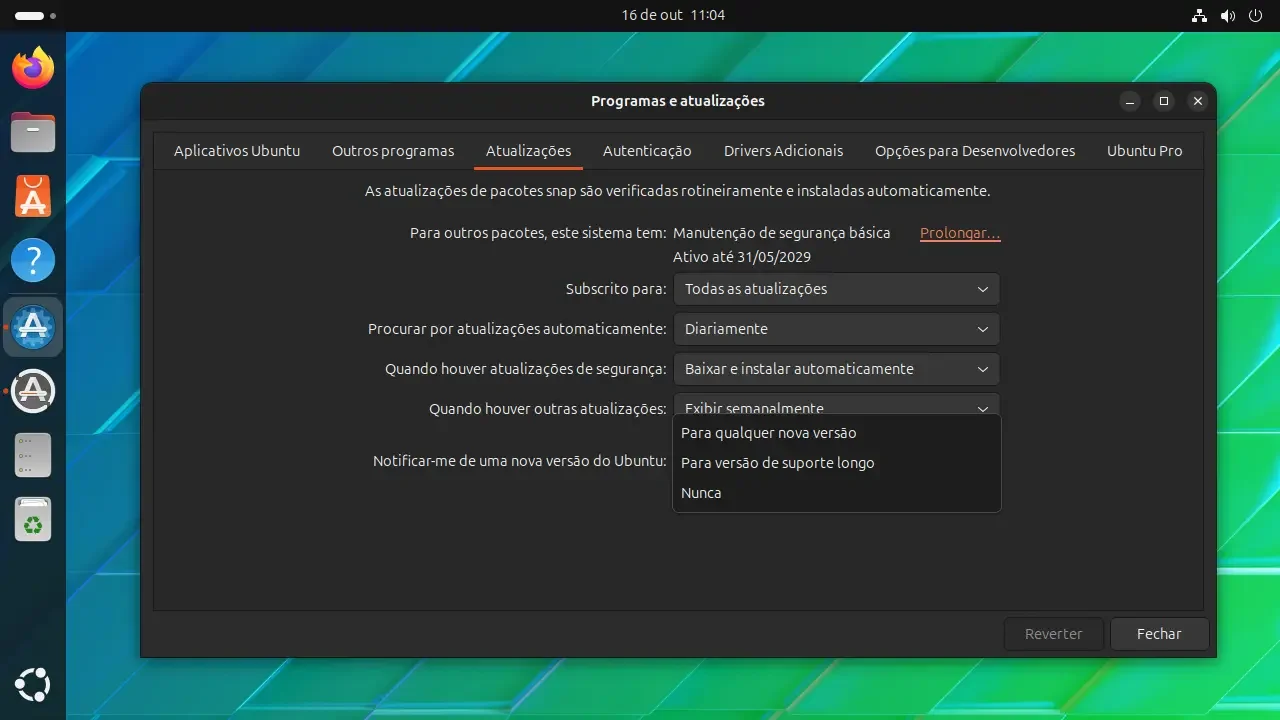Switch to Aplicativos Ubuntu tab
The image size is (1280, 720).
pyautogui.click(x=237, y=151)
